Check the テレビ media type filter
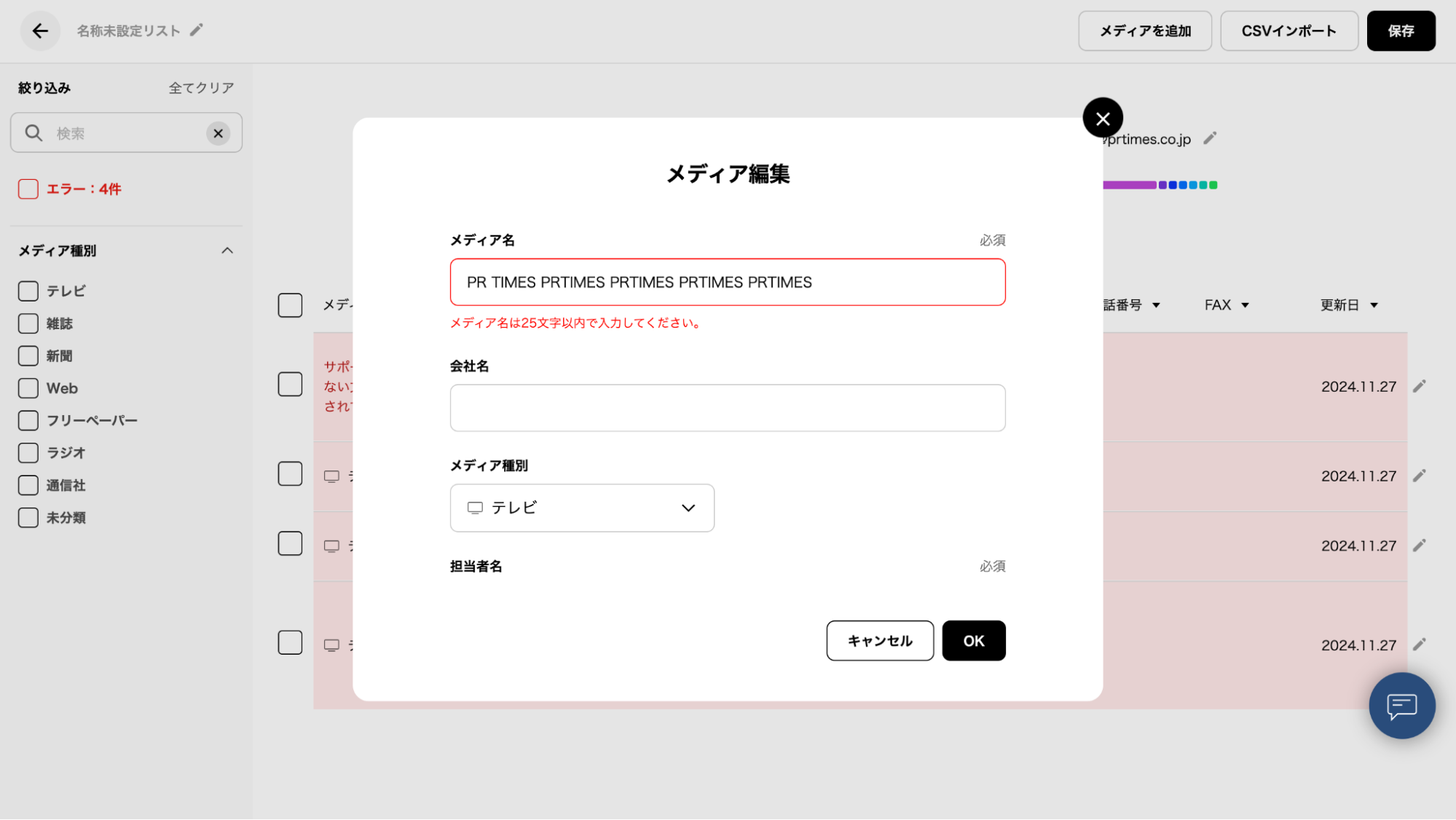 [28, 291]
